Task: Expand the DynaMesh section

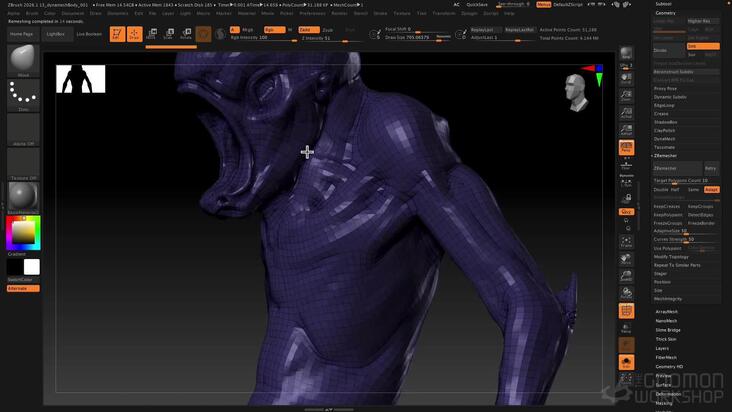Action: click(x=664, y=139)
